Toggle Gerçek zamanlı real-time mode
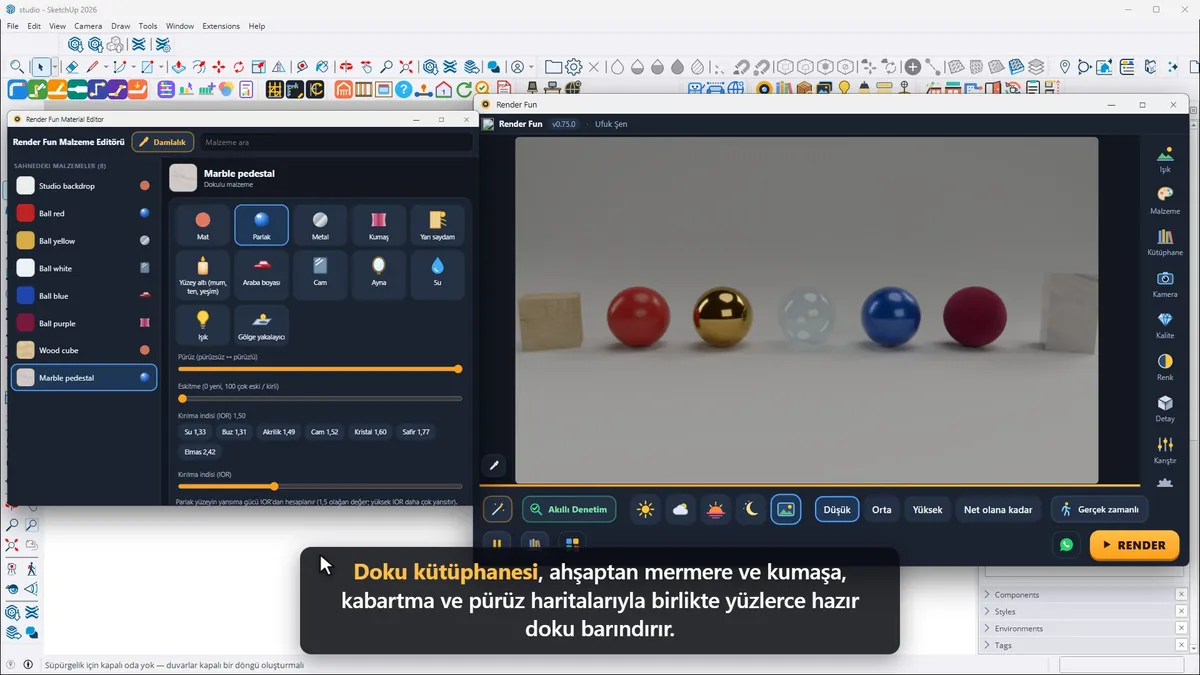 (1100, 509)
